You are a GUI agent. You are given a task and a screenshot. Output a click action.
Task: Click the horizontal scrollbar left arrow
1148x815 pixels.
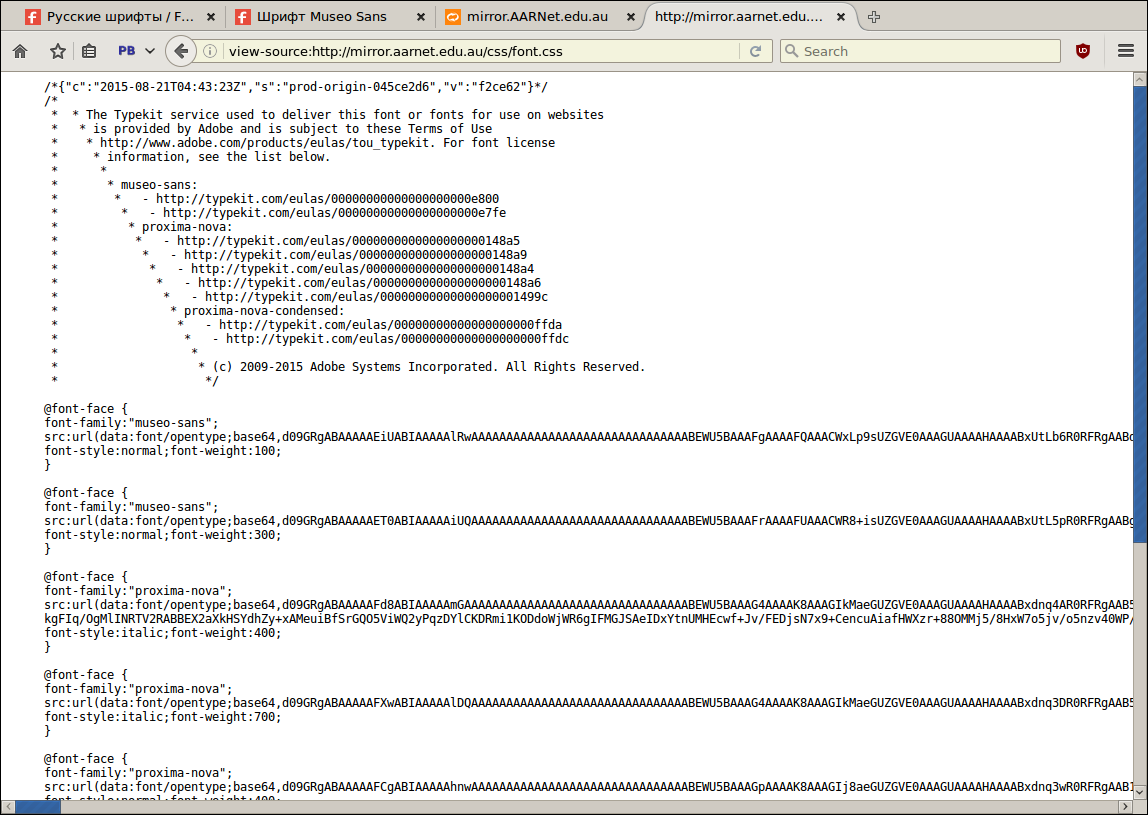[7, 807]
